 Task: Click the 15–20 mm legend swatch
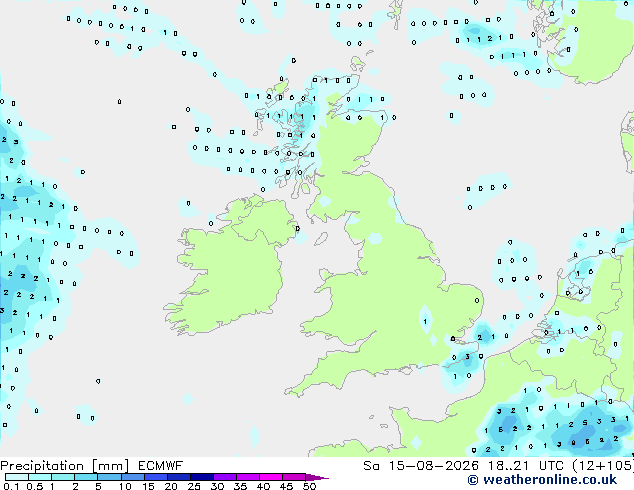click(x=155, y=477)
